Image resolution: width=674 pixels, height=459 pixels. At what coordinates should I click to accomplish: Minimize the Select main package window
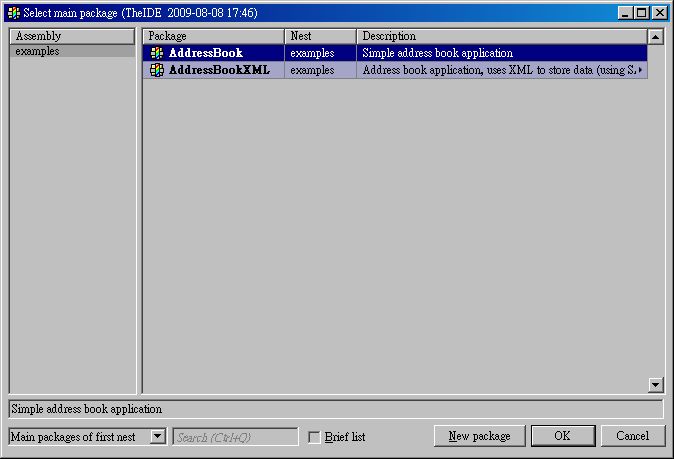pyautogui.click(x=626, y=13)
